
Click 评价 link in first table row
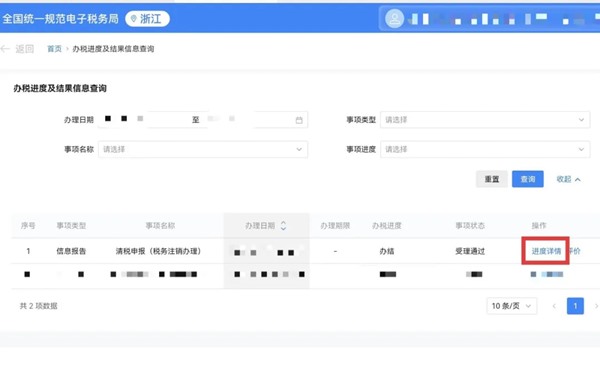[x=575, y=251]
